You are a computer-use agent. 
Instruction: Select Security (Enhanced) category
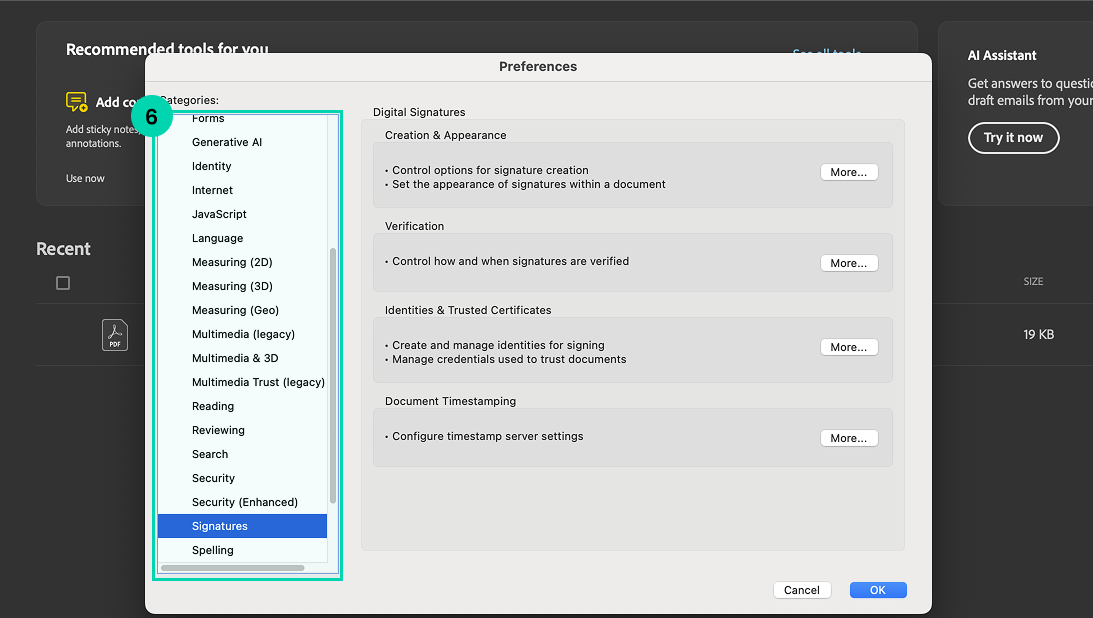[x=244, y=502]
